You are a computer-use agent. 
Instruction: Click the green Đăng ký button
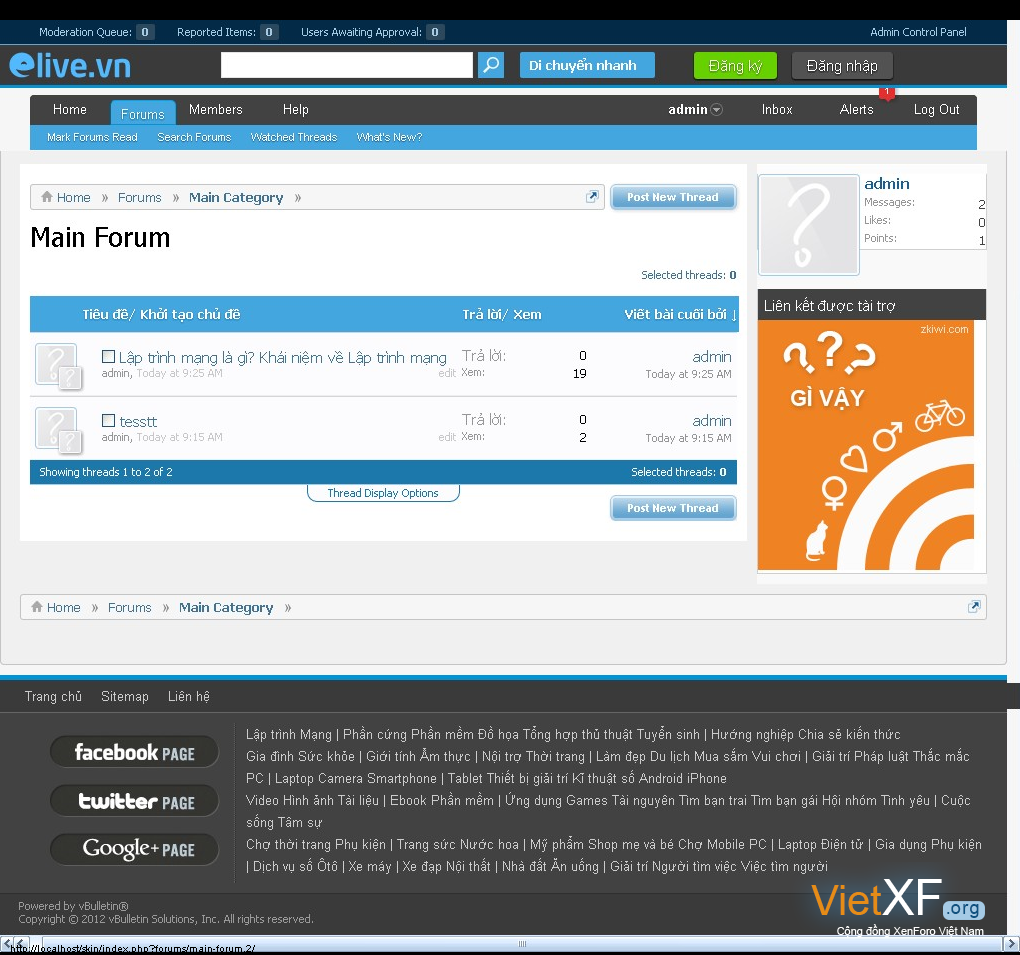click(735, 66)
